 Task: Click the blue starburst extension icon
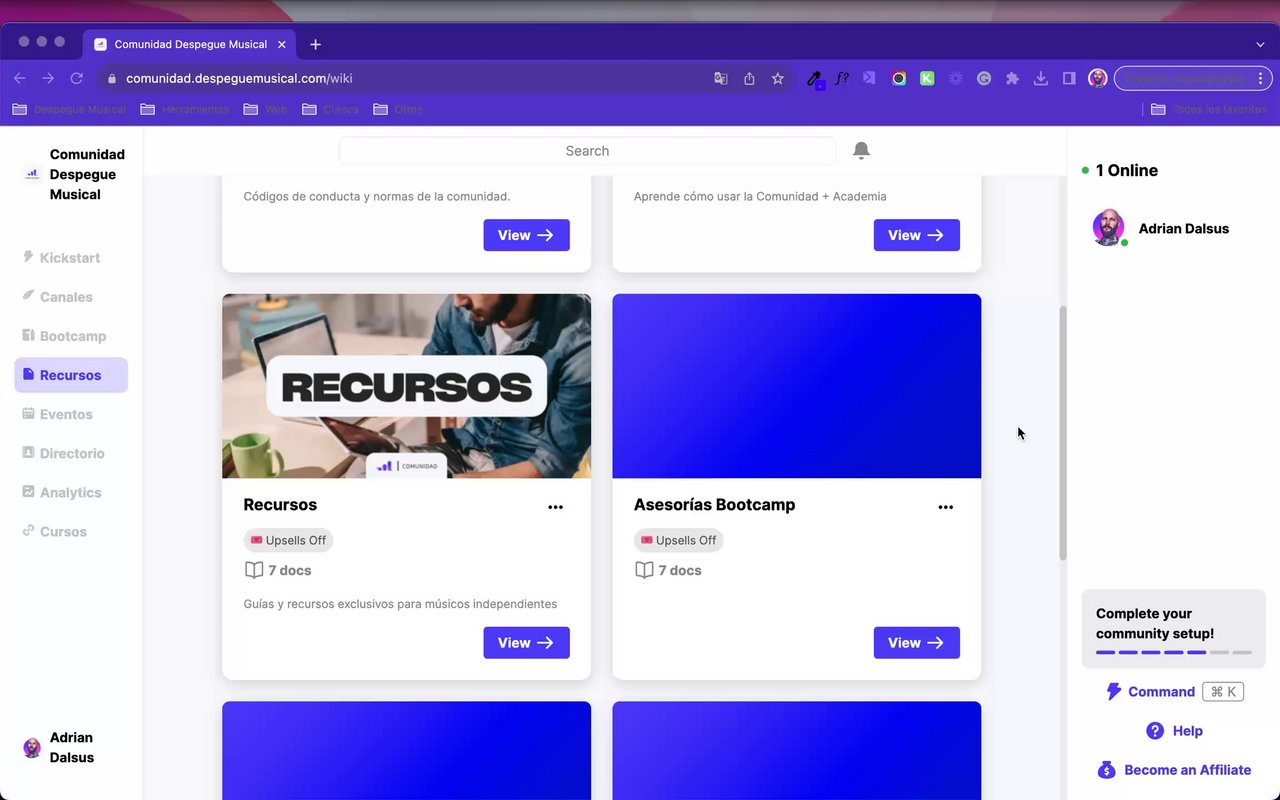tap(956, 78)
